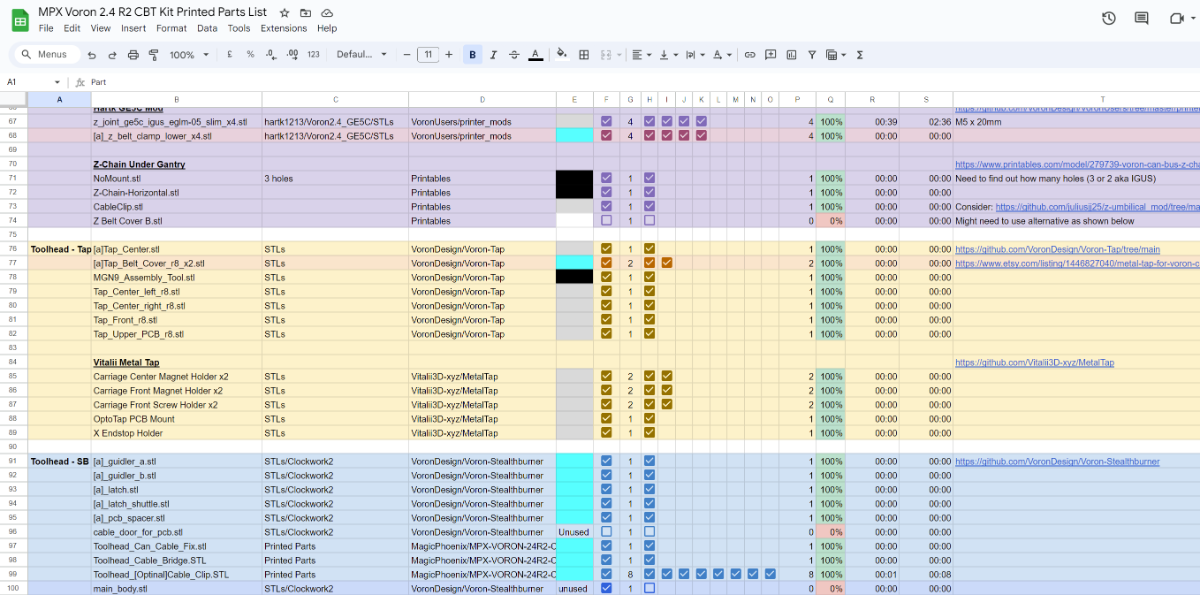1200x595 pixels.
Task: Click the Undo arrow in toolbar
Action: click(x=91, y=55)
